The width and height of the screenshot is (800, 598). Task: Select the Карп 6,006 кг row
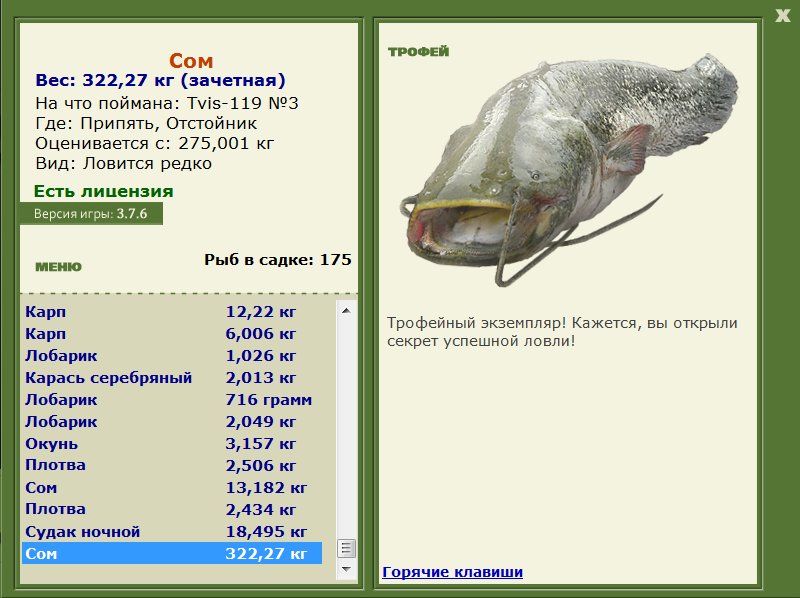click(172, 333)
